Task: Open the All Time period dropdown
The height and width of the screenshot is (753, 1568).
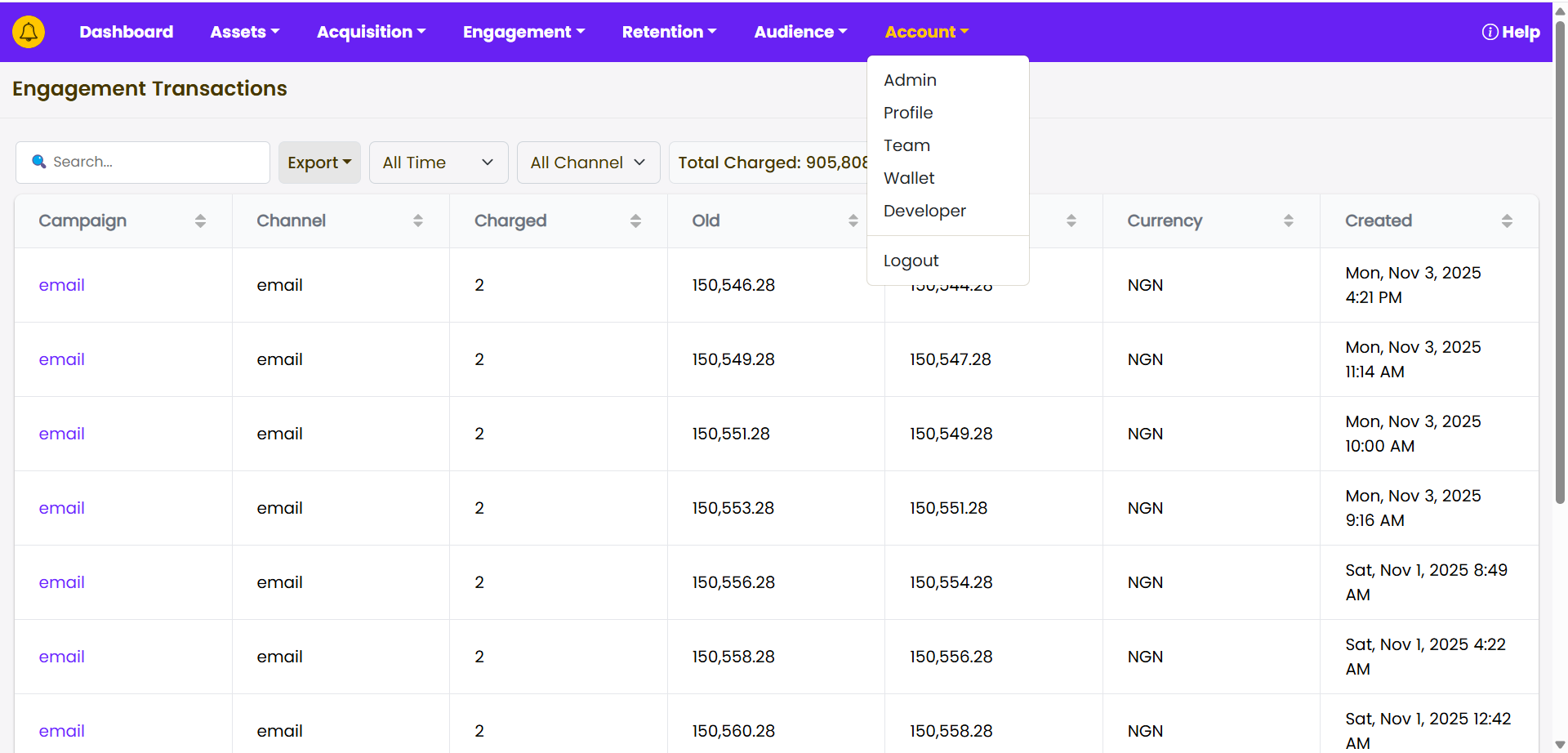Action: (439, 163)
